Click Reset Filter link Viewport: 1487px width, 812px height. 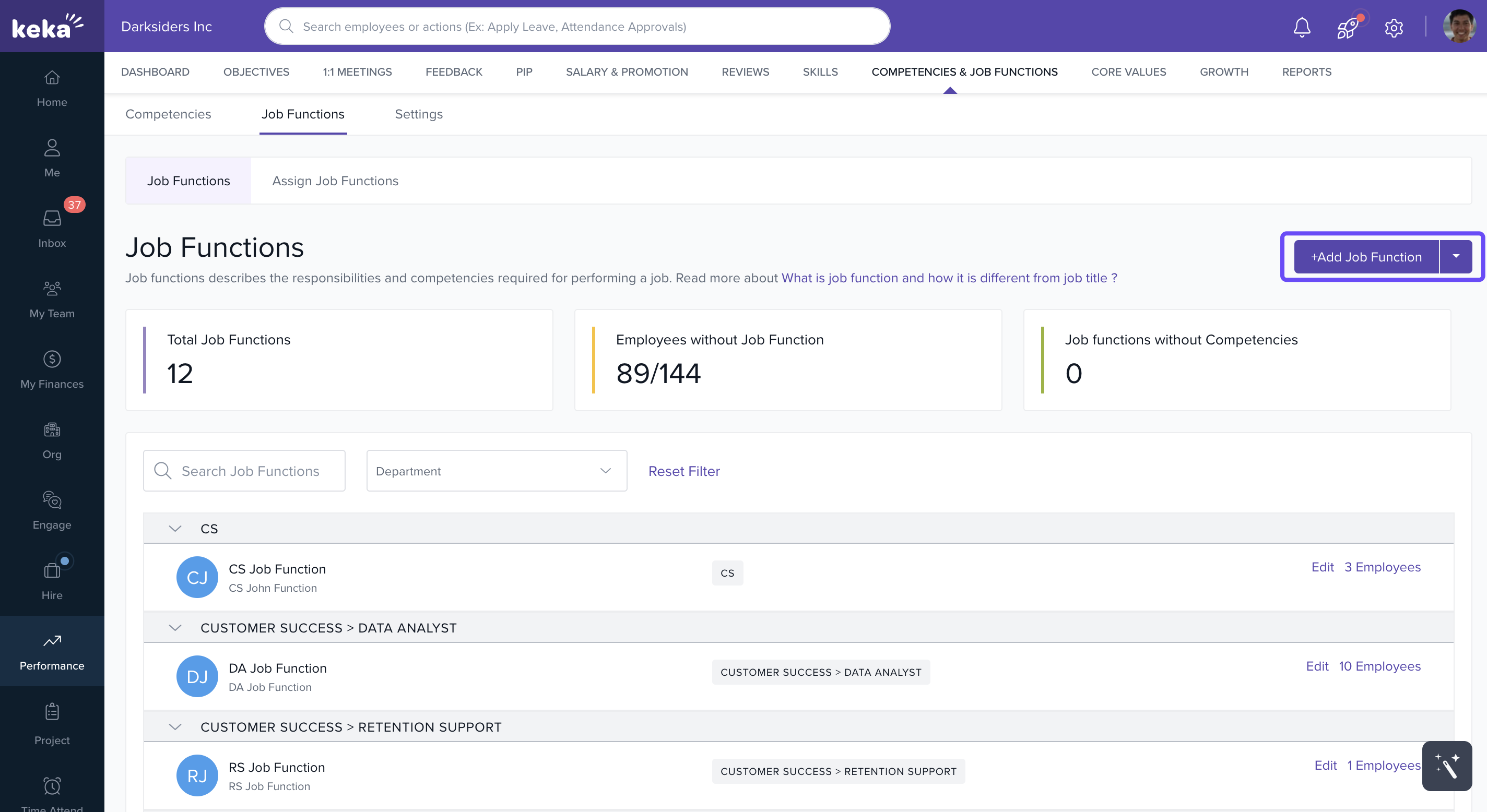[x=683, y=471]
